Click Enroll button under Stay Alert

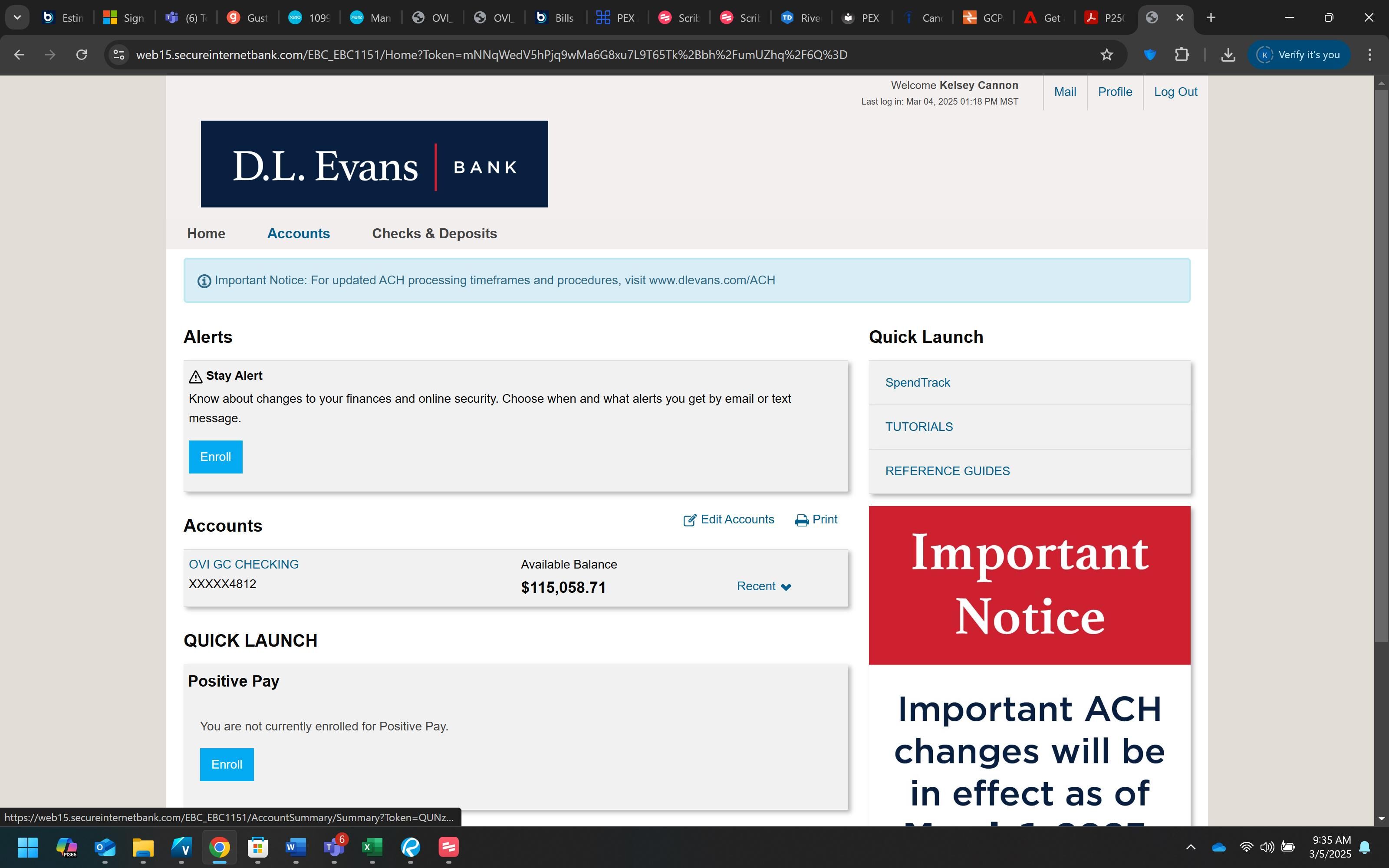215,457
